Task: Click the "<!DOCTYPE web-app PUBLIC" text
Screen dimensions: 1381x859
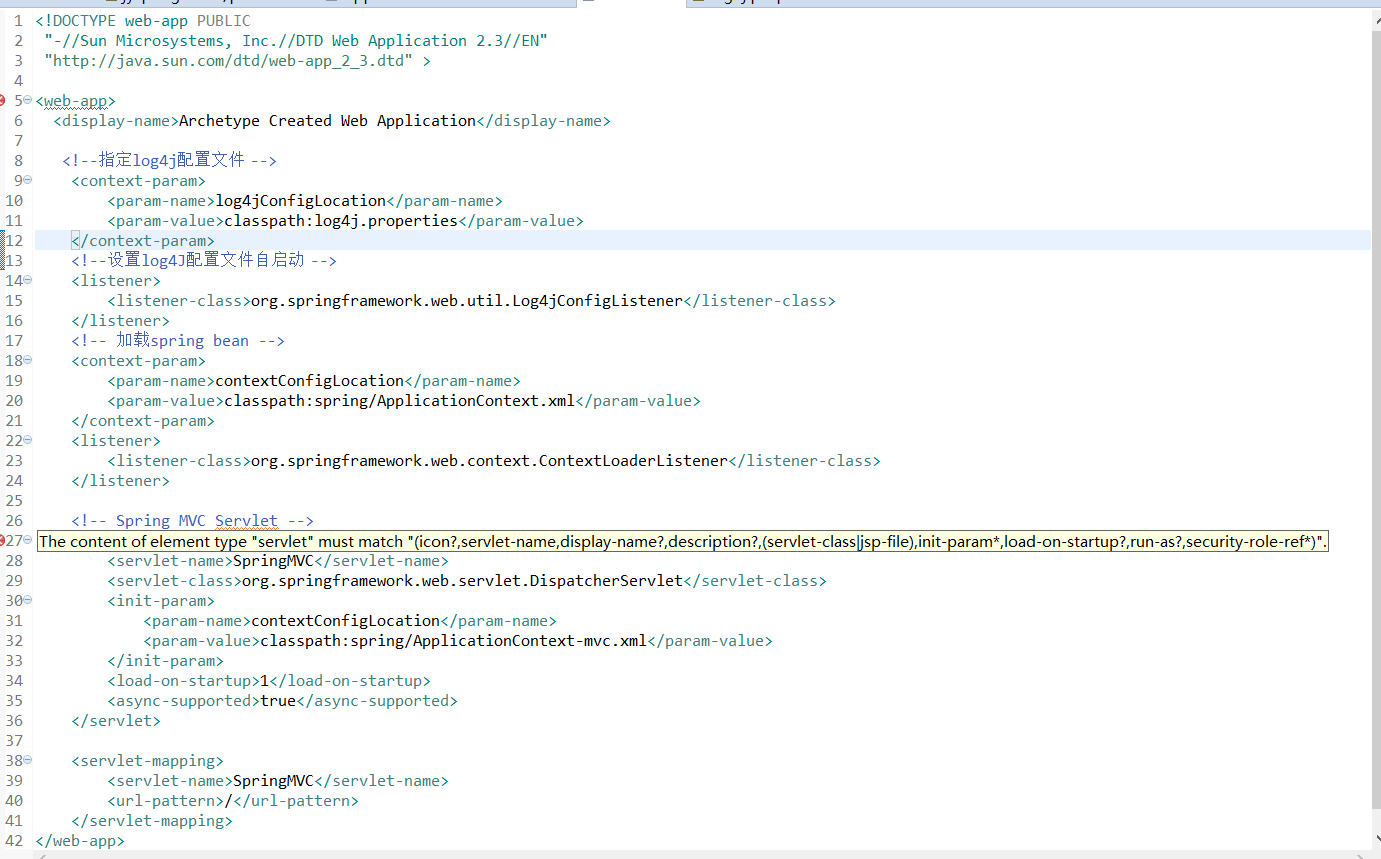Action: 143,21
